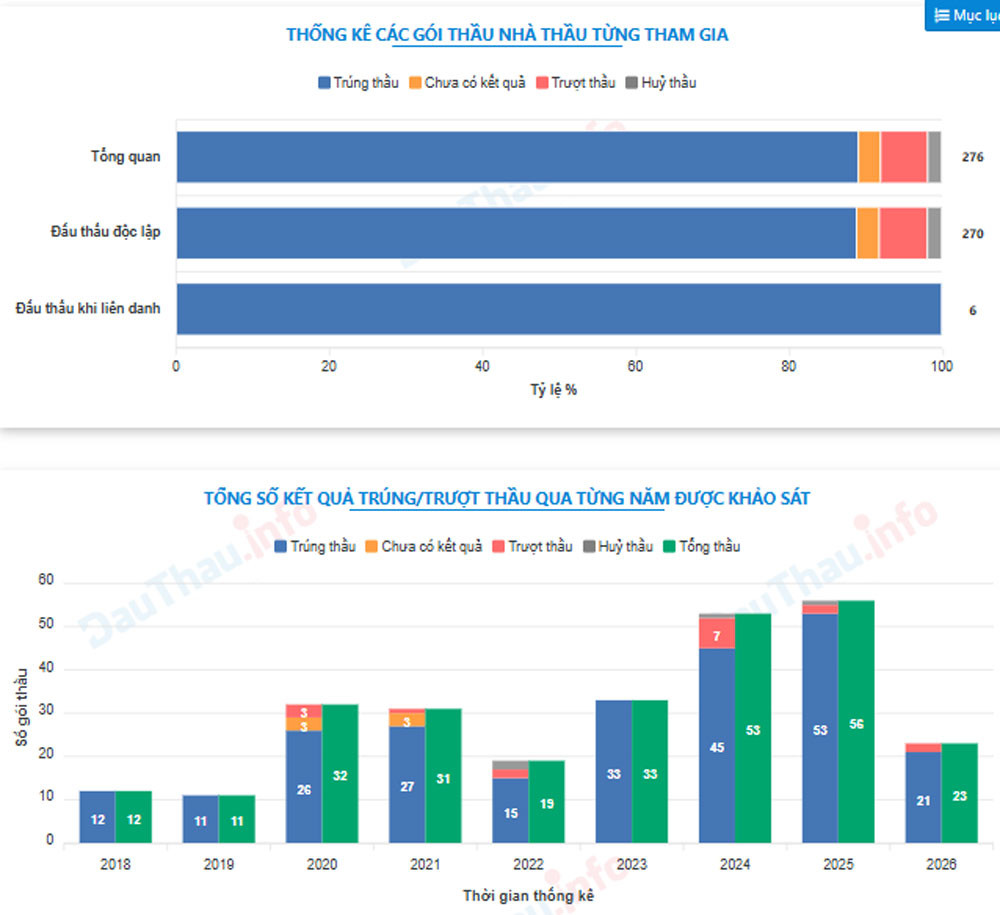Click the 2021 green bar labeled 31

443,776
